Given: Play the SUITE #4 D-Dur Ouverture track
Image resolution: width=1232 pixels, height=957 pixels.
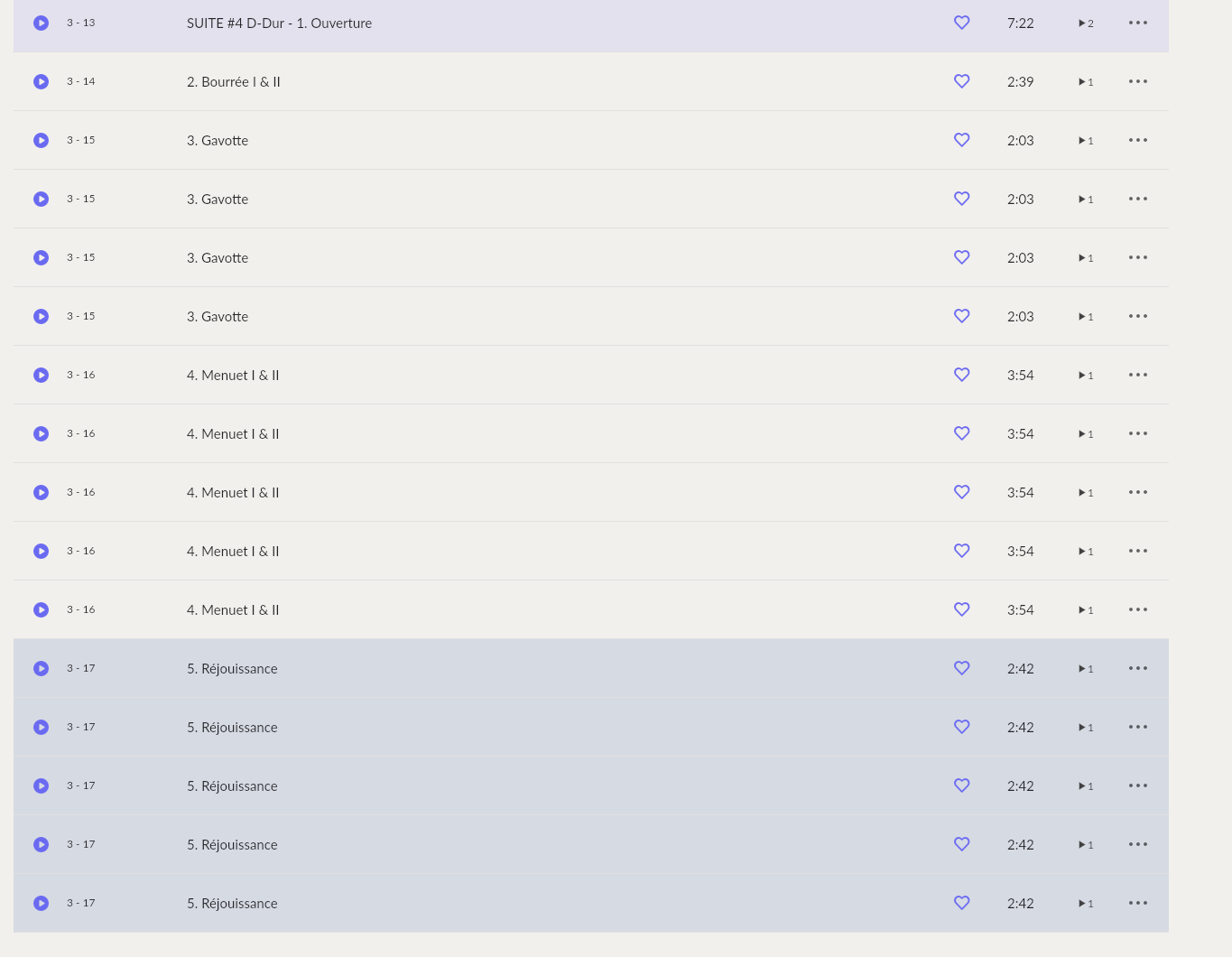Looking at the screenshot, I should click(x=42, y=23).
